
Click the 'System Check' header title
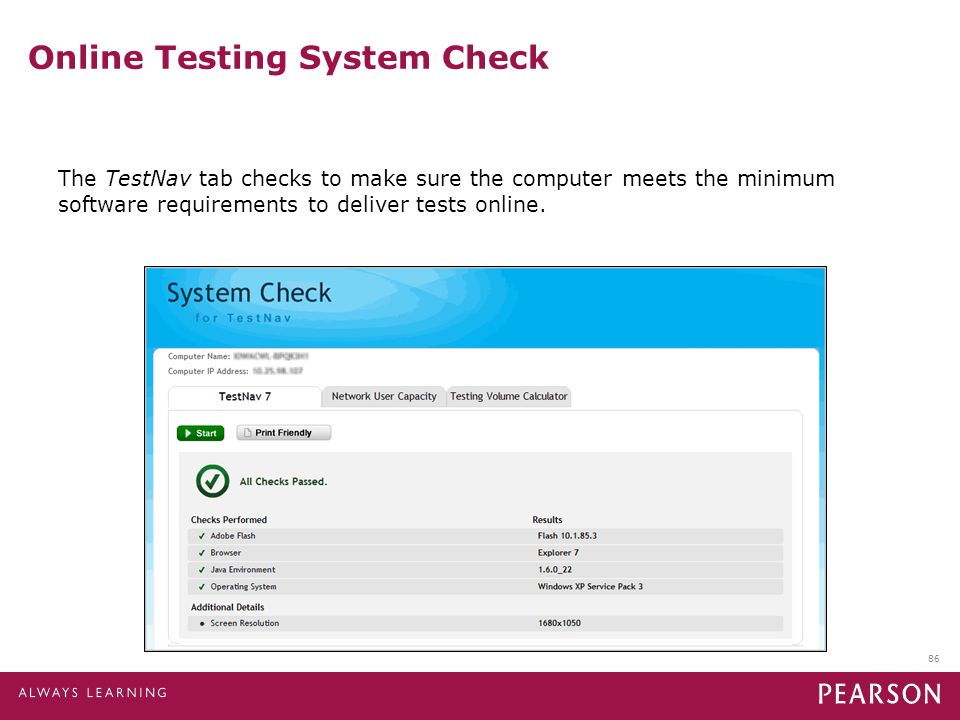pyautogui.click(x=249, y=293)
